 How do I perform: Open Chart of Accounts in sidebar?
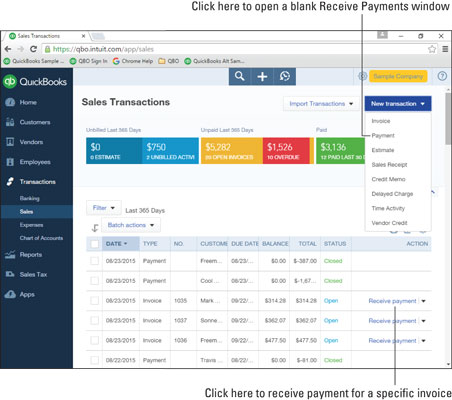coord(41,238)
